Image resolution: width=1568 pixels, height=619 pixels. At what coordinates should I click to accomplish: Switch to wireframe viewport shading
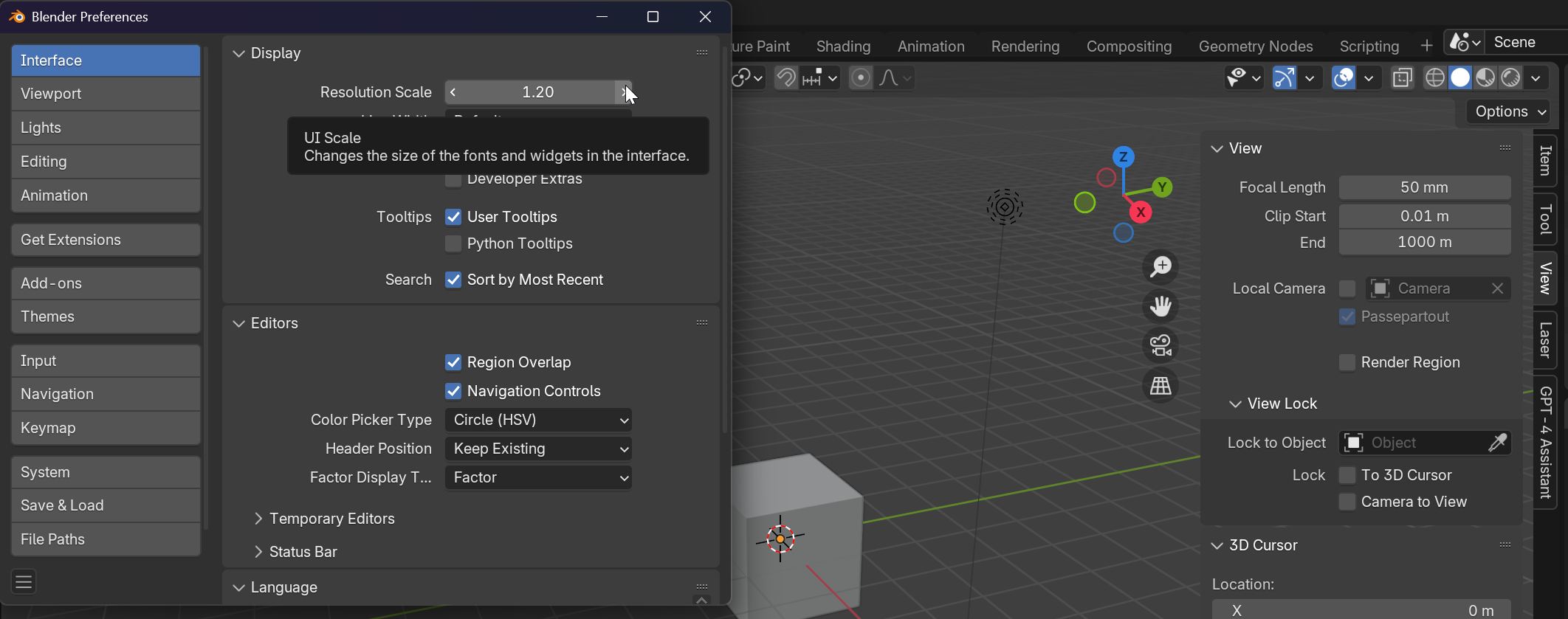[x=1434, y=77]
